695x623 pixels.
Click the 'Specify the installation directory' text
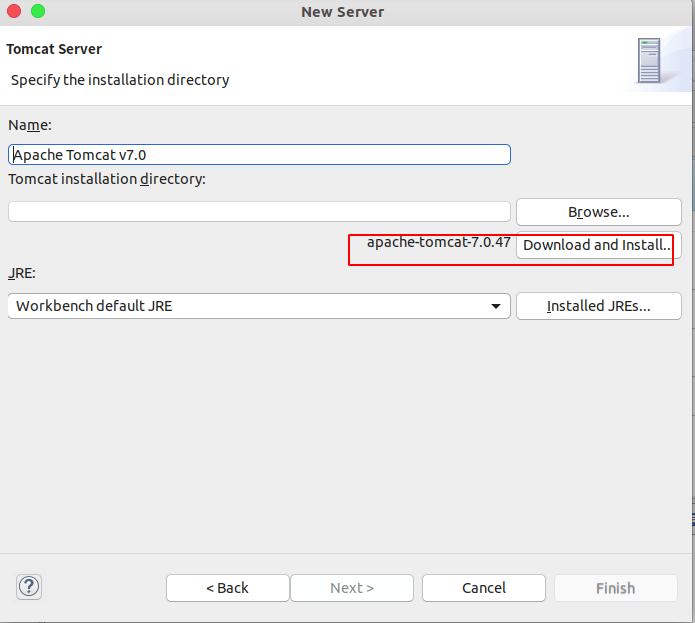120,80
